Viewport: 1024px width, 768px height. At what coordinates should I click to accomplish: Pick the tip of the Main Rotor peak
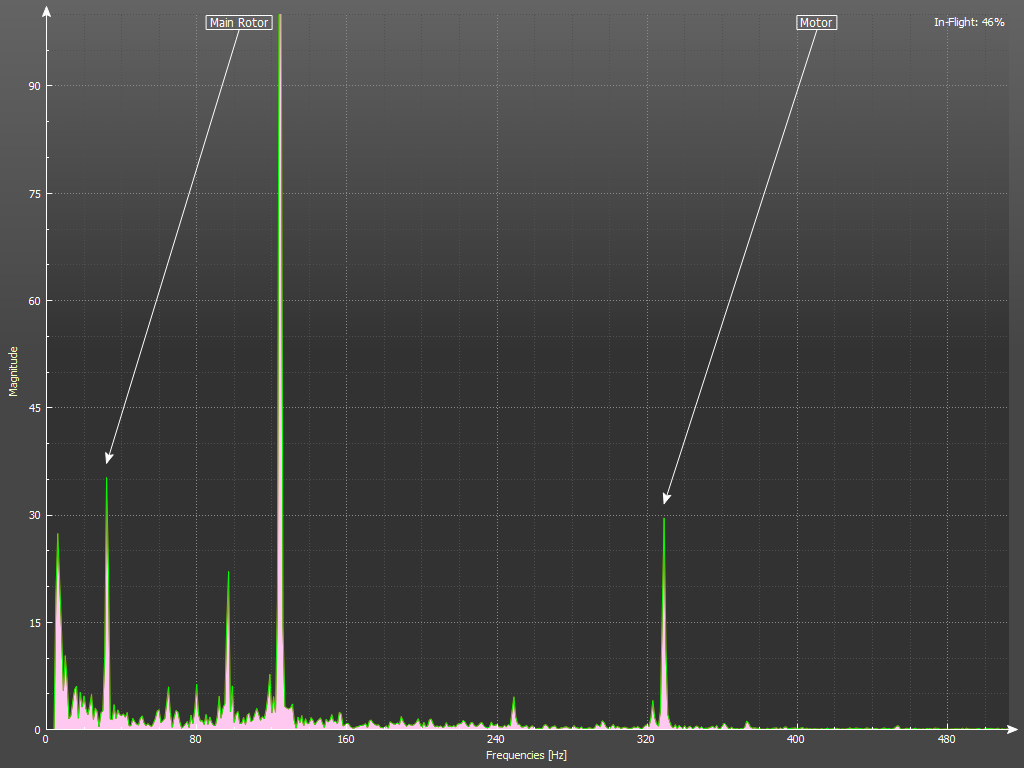[107, 480]
